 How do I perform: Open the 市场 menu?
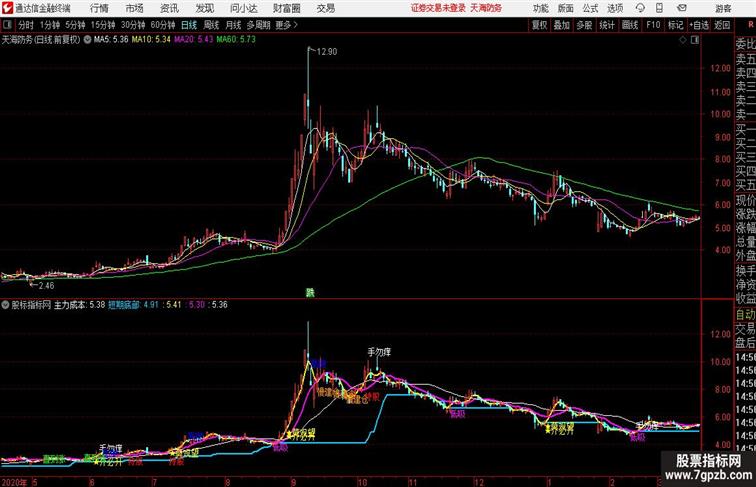click(135, 8)
